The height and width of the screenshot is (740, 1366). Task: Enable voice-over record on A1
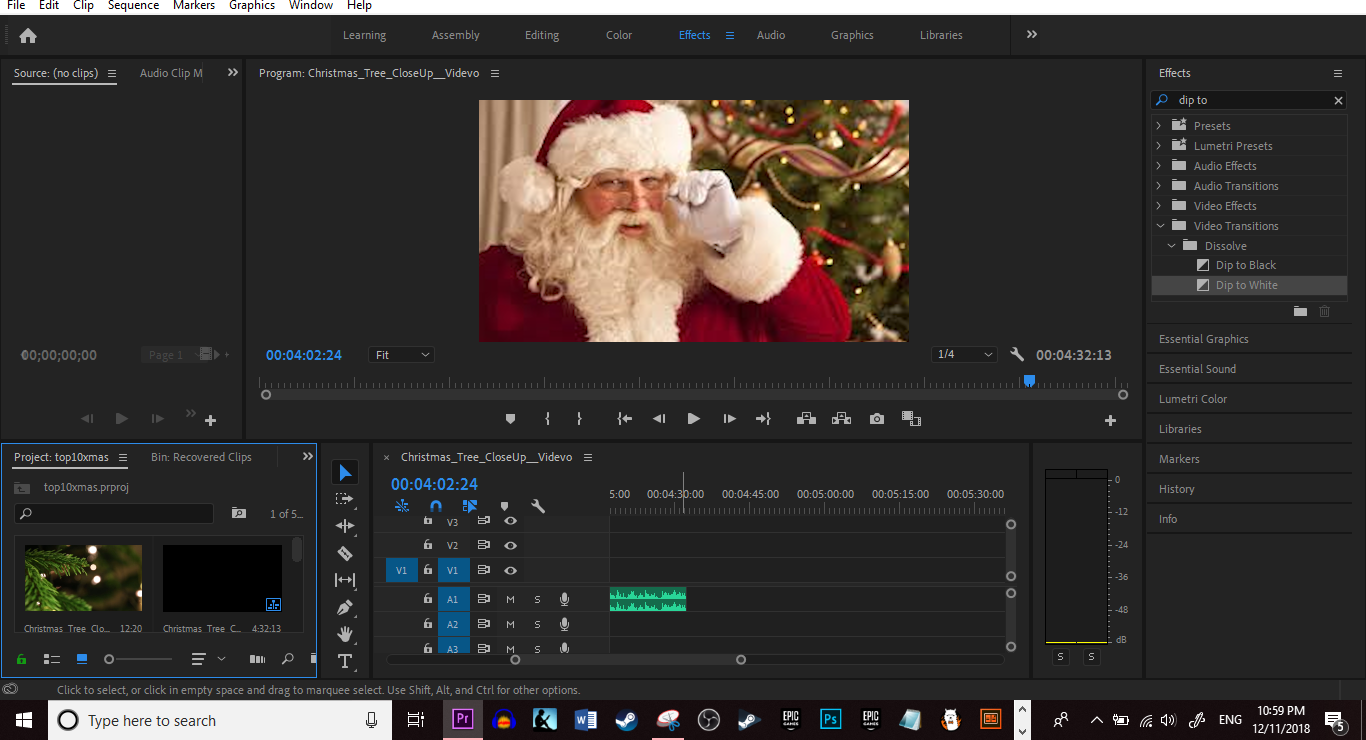pyautogui.click(x=564, y=599)
